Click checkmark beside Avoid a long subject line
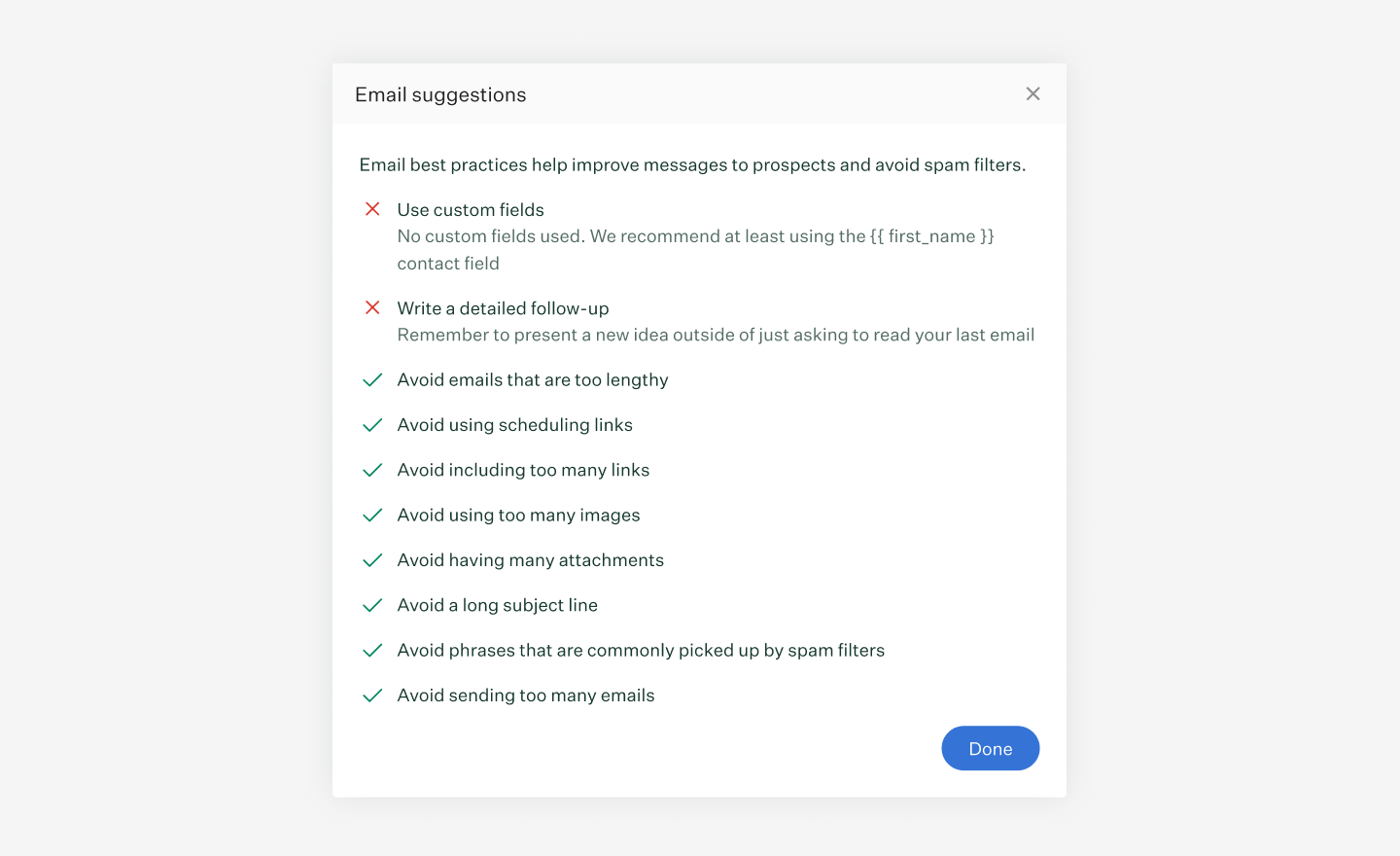 pyautogui.click(x=372, y=605)
